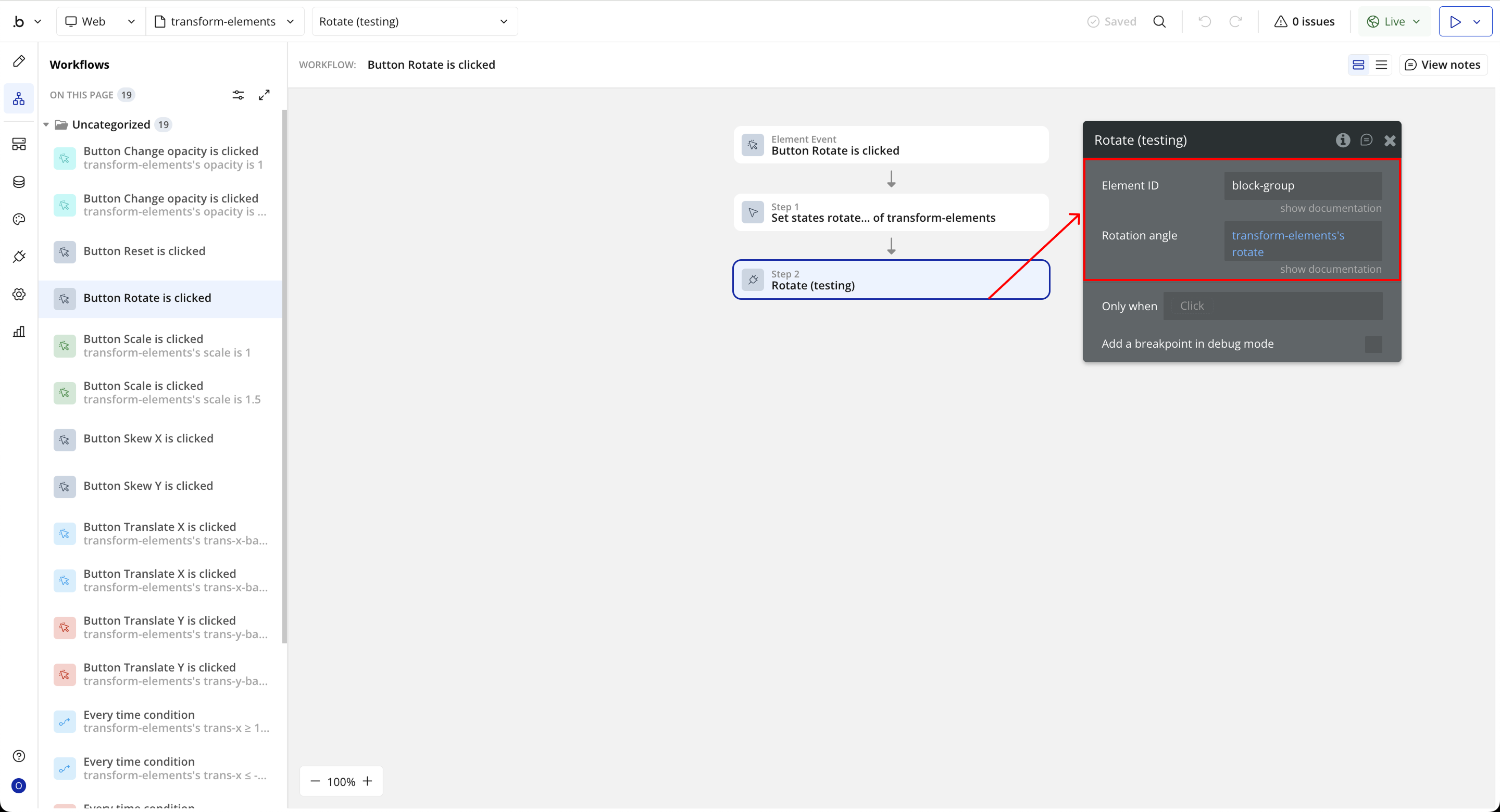
Task: Open the Styles palette icon
Action: 19,220
